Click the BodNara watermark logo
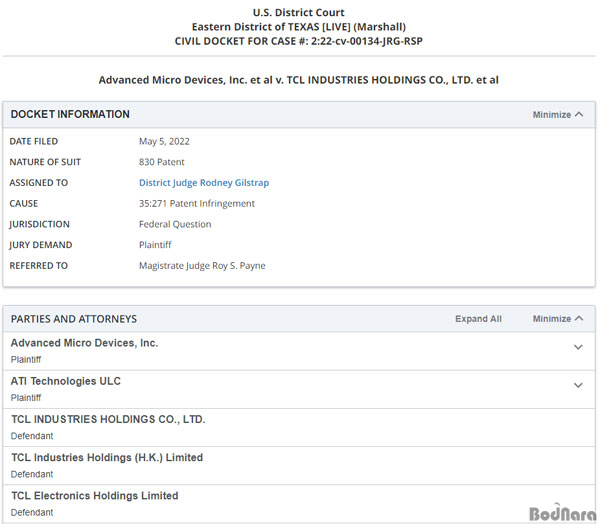Screen dimensions: 600x524 pos(562,513)
